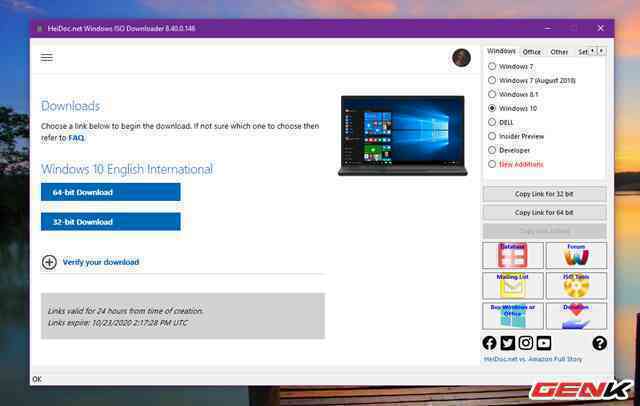Select the New Additions radio button
This screenshot has width=640, height=406.
pyautogui.click(x=492, y=164)
